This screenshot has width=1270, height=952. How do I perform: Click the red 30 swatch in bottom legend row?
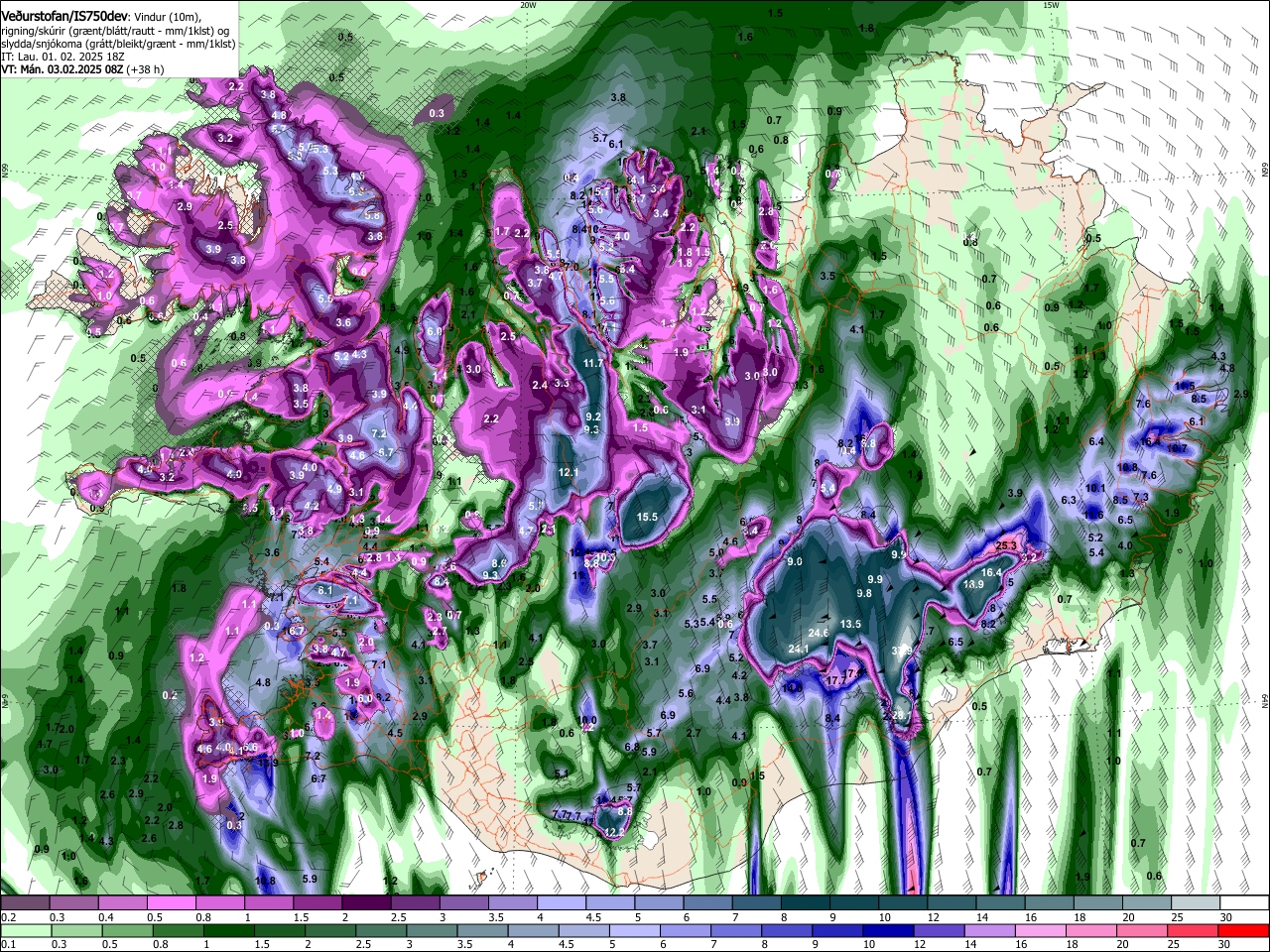click(1244, 931)
